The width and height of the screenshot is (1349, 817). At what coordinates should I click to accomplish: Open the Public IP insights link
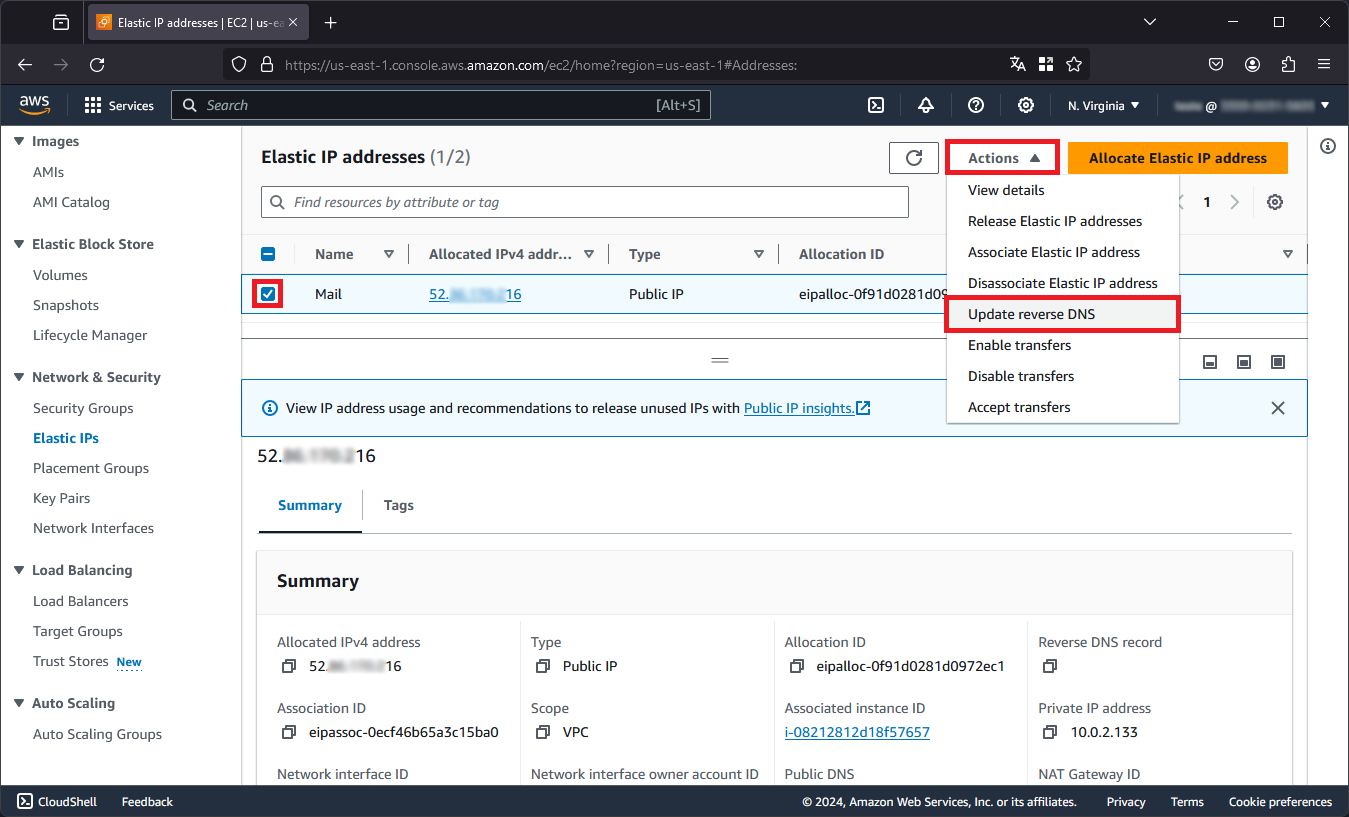click(807, 408)
